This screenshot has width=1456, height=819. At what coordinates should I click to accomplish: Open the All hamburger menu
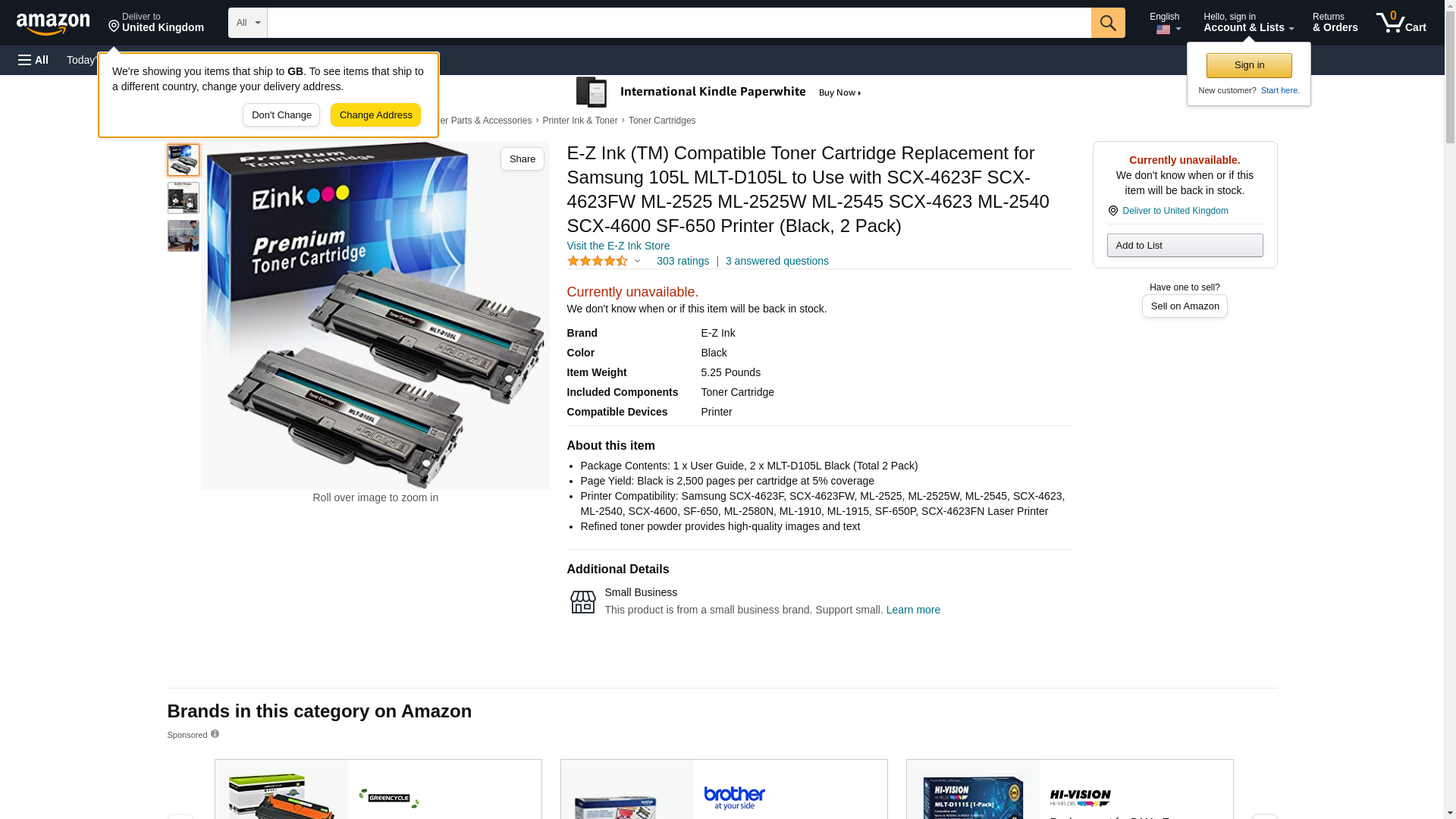(33, 60)
